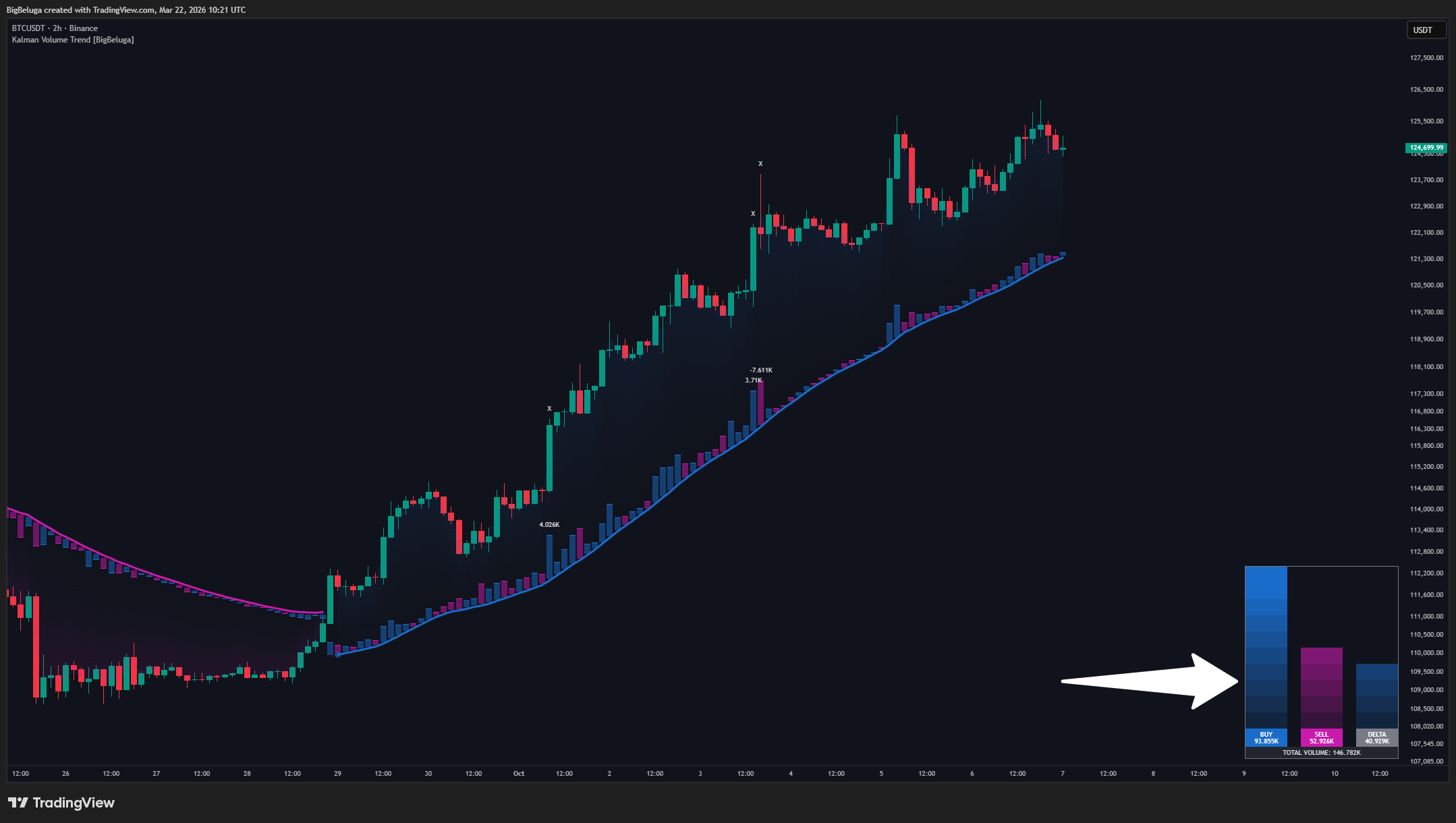This screenshot has width=1456, height=823.
Task: Click the BTCUSDT 2h Binance symbol title
Action: tap(55, 28)
